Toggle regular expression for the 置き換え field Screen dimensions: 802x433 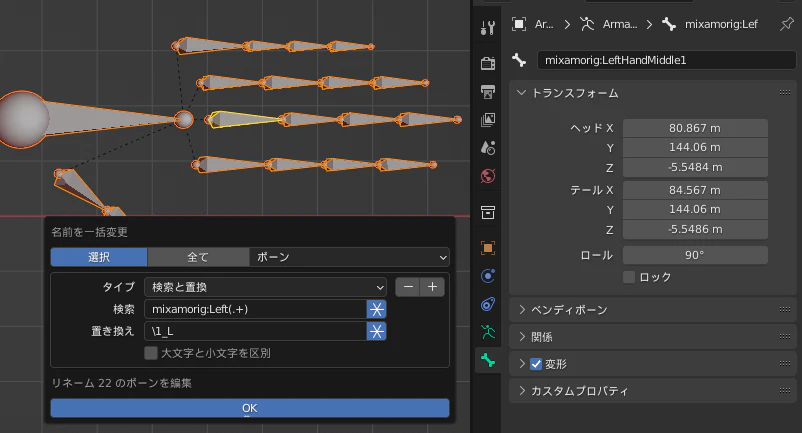(x=376, y=331)
